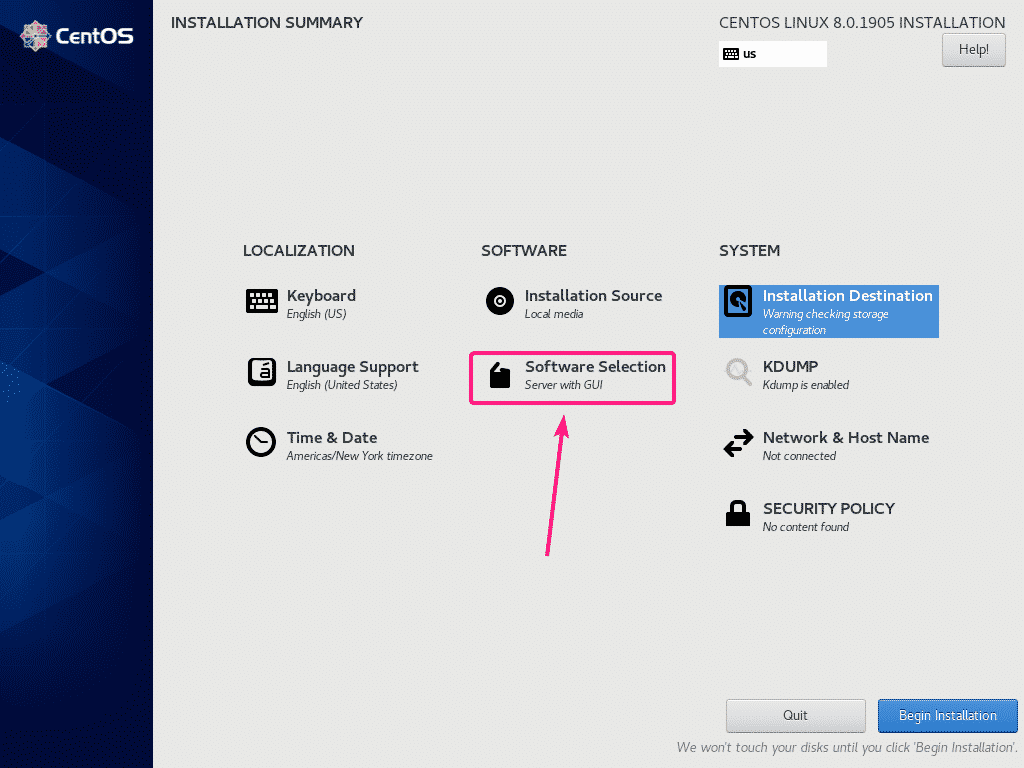Click the INSTALLATION SUMMARY title
Image resolution: width=1024 pixels, height=768 pixels.
[266, 23]
